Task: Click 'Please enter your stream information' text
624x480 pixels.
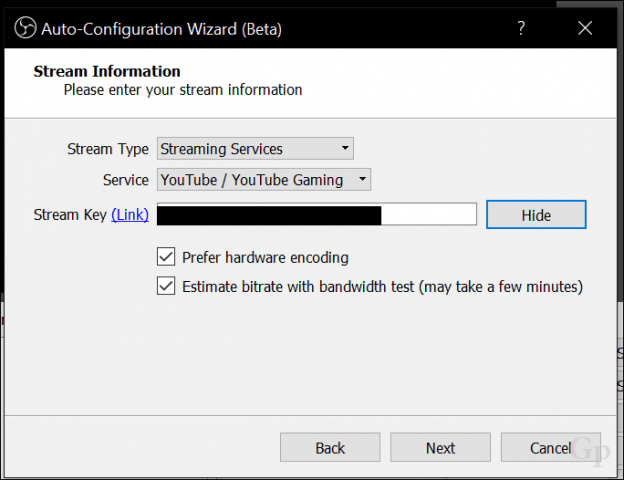Action: coord(183,90)
